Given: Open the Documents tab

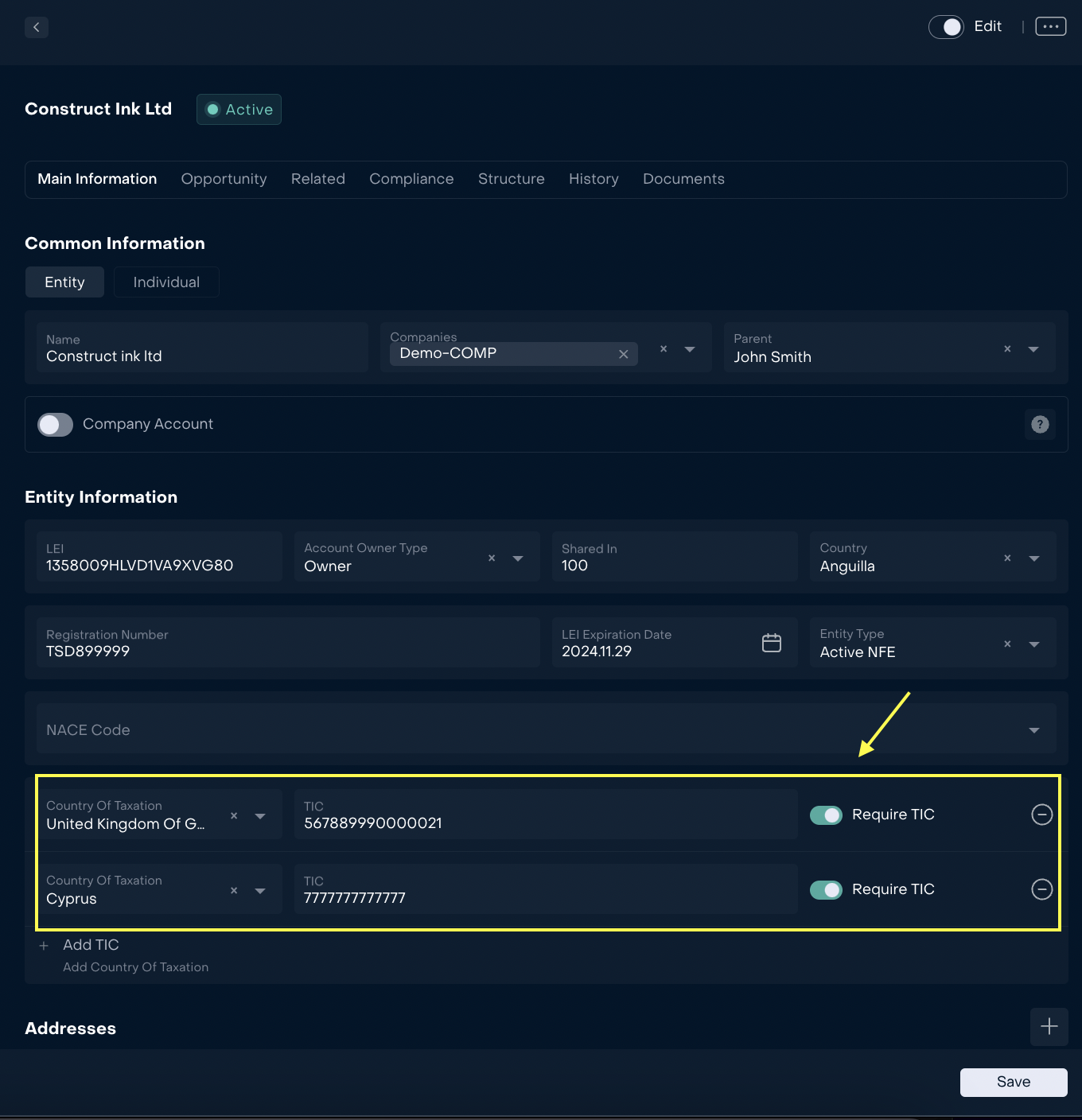Looking at the screenshot, I should click(x=683, y=179).
